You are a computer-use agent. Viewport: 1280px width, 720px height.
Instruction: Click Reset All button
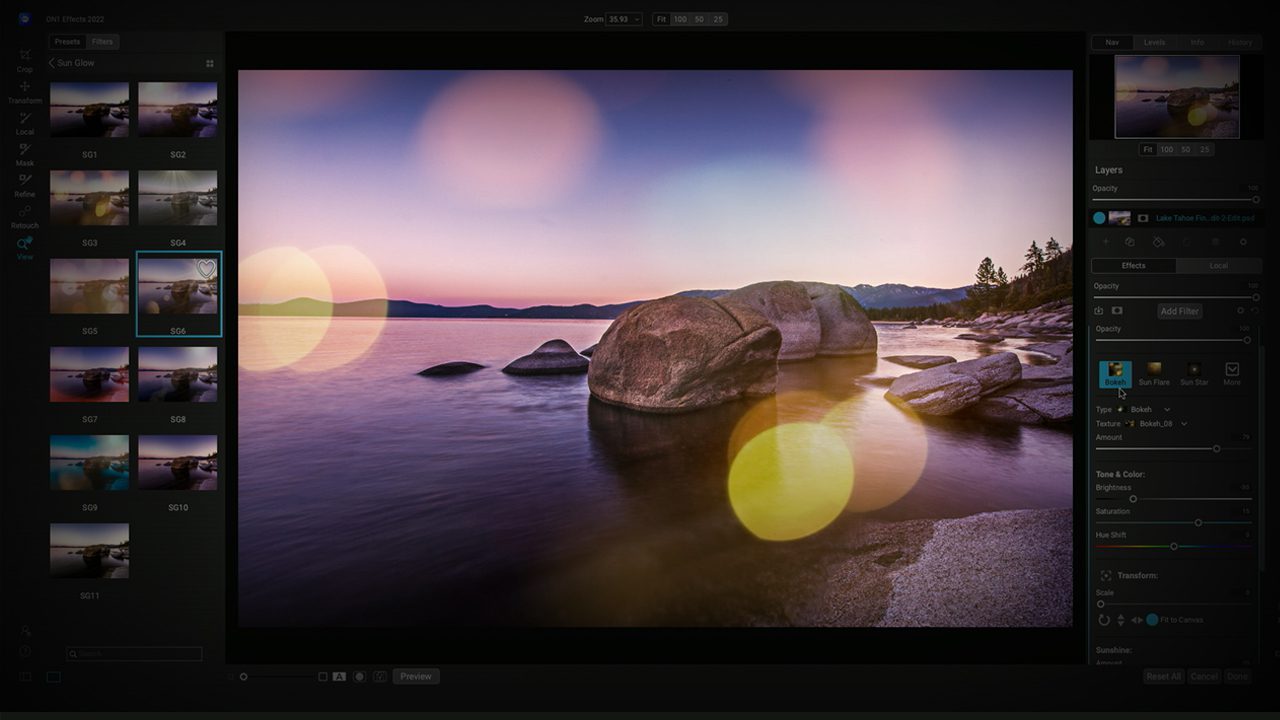1163,677
